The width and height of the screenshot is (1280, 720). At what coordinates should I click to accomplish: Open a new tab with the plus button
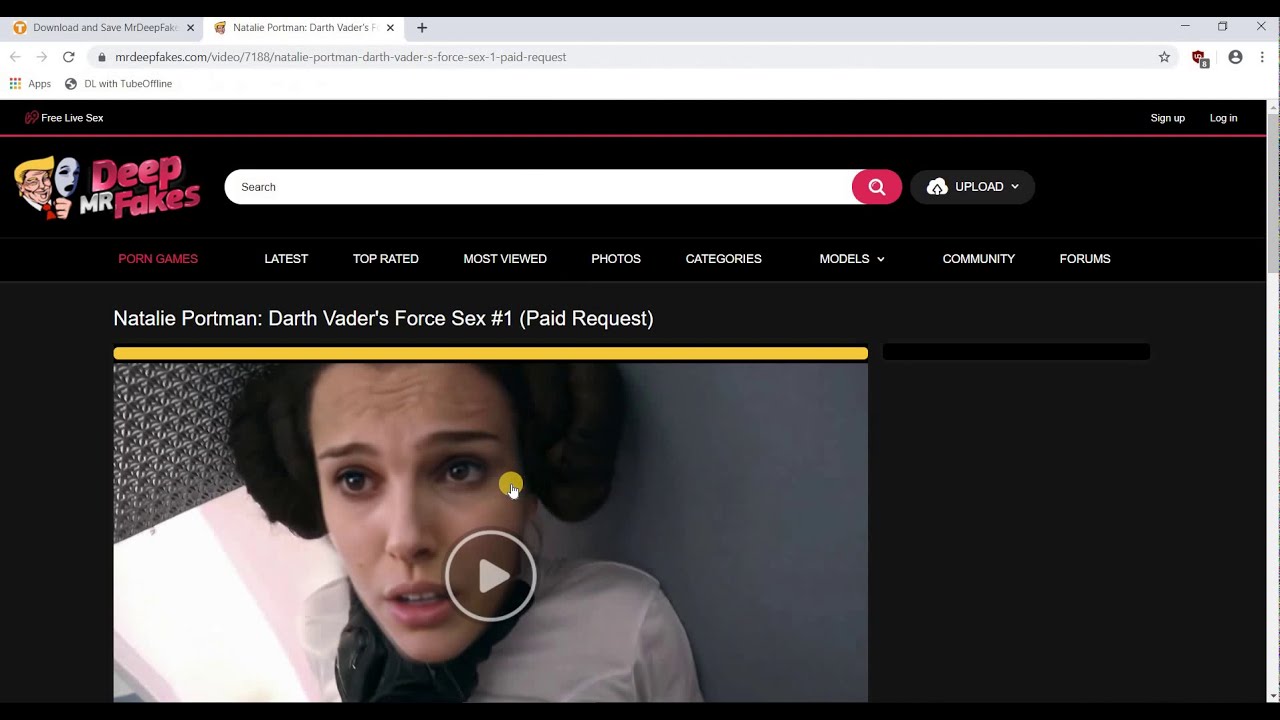422,28
